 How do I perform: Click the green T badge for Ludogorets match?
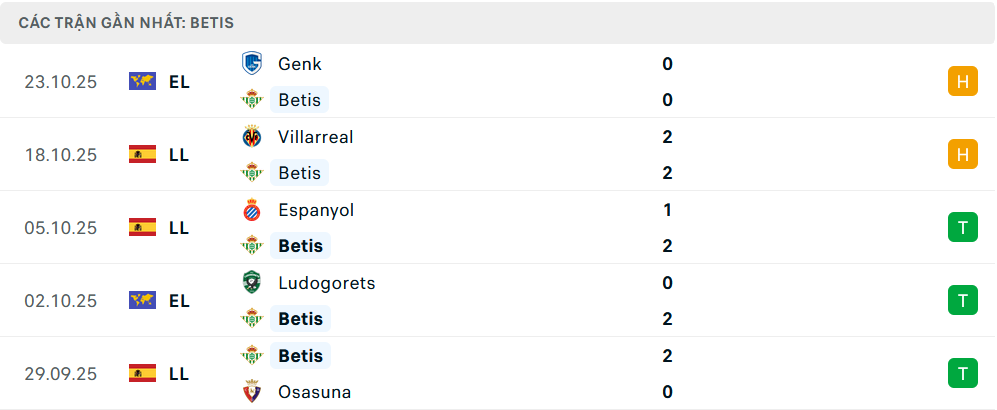[962, 301]
